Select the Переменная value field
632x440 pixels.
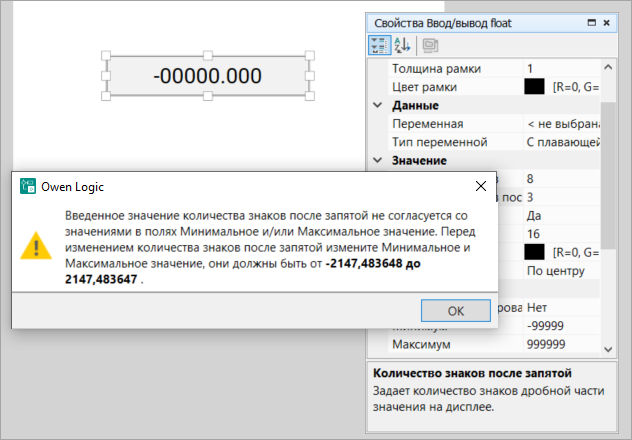tap(560, 124)
